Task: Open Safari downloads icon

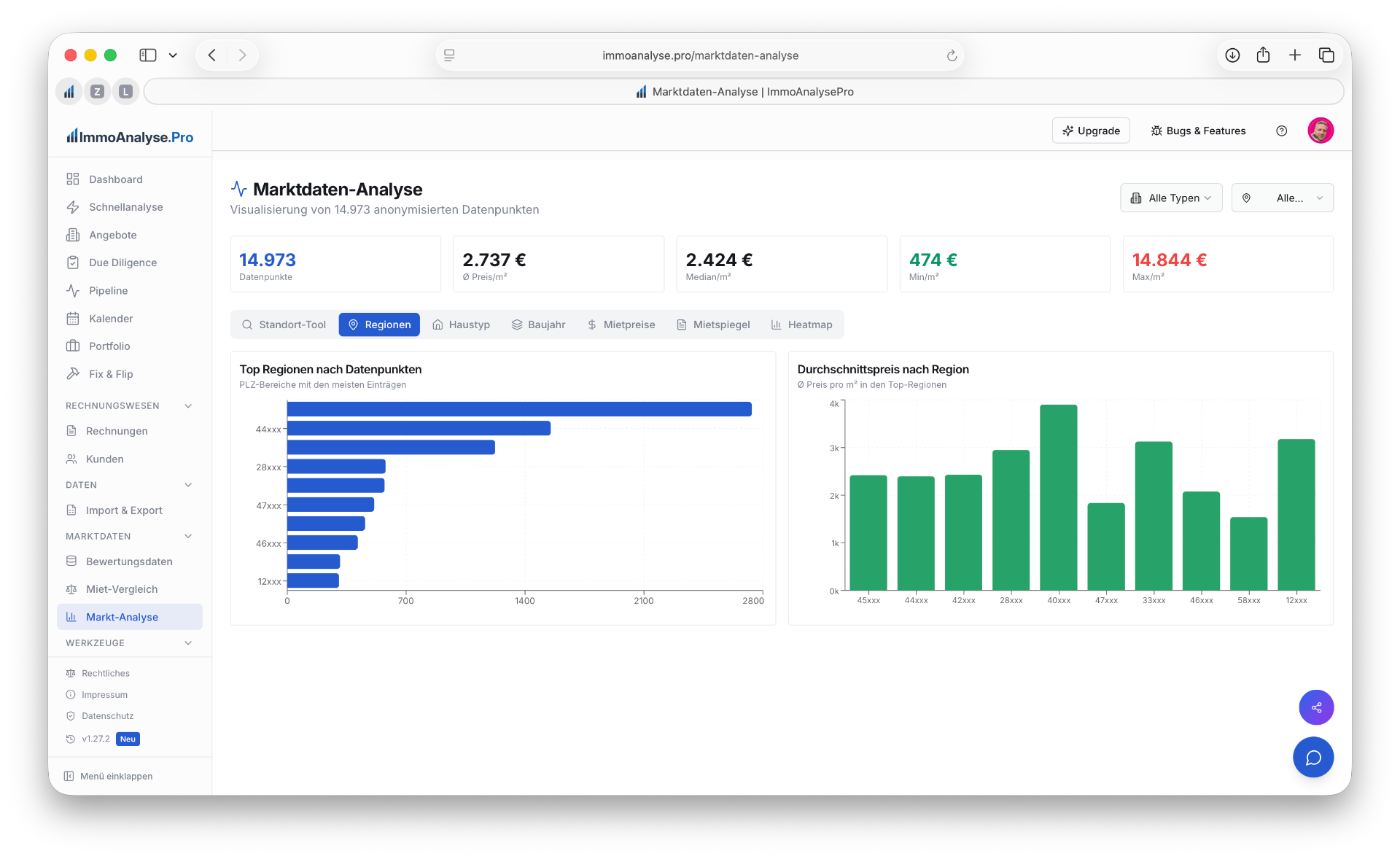Action: [1232, 55]
